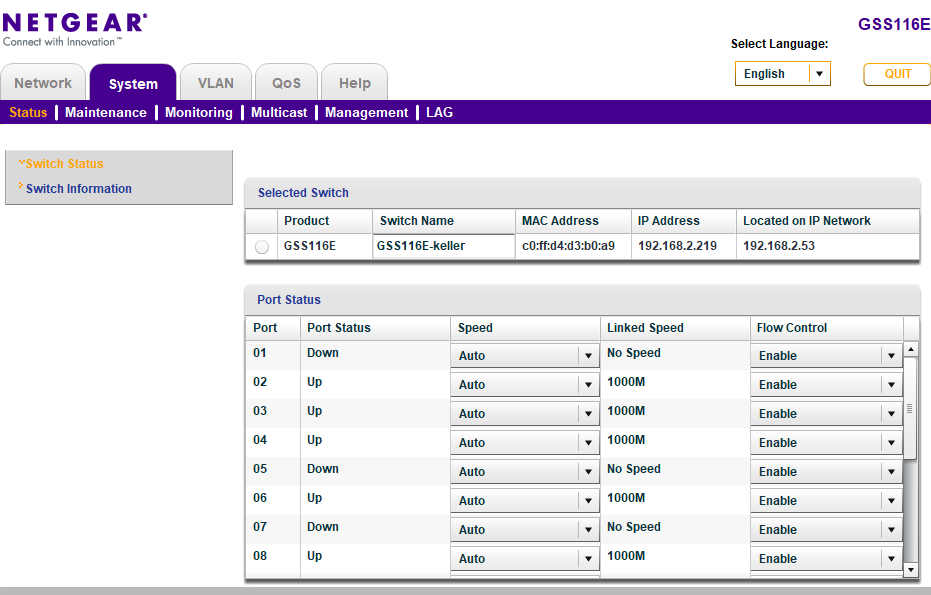931x595 pixels.
Task: Select the Switch Status sidebar link
Action: click(65, 163)
